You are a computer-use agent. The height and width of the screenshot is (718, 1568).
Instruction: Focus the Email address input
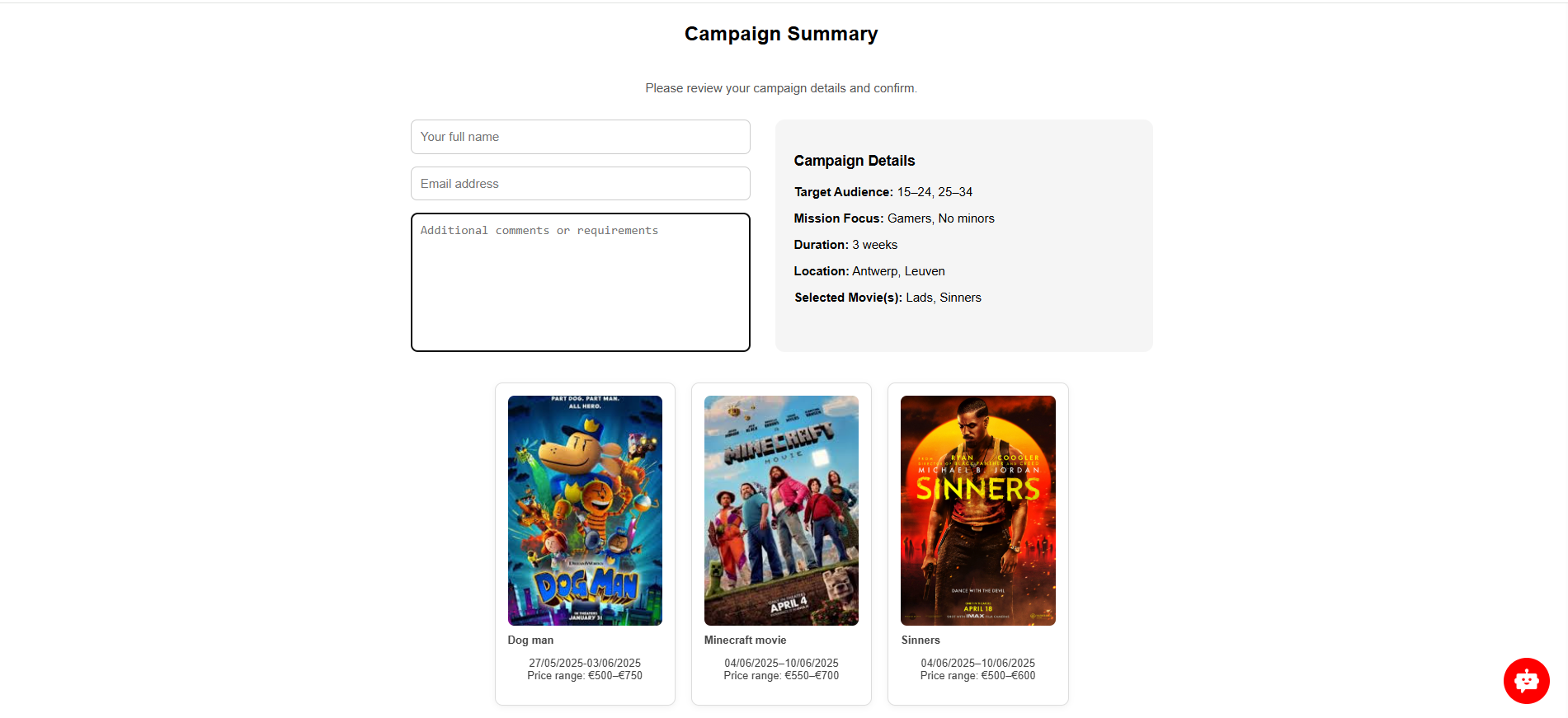[581, 184]
